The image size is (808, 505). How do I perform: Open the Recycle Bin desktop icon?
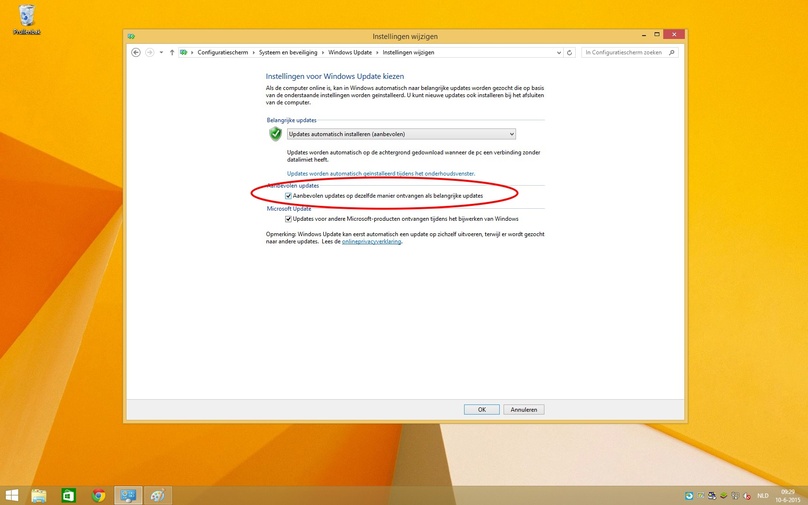pos(27,20)
